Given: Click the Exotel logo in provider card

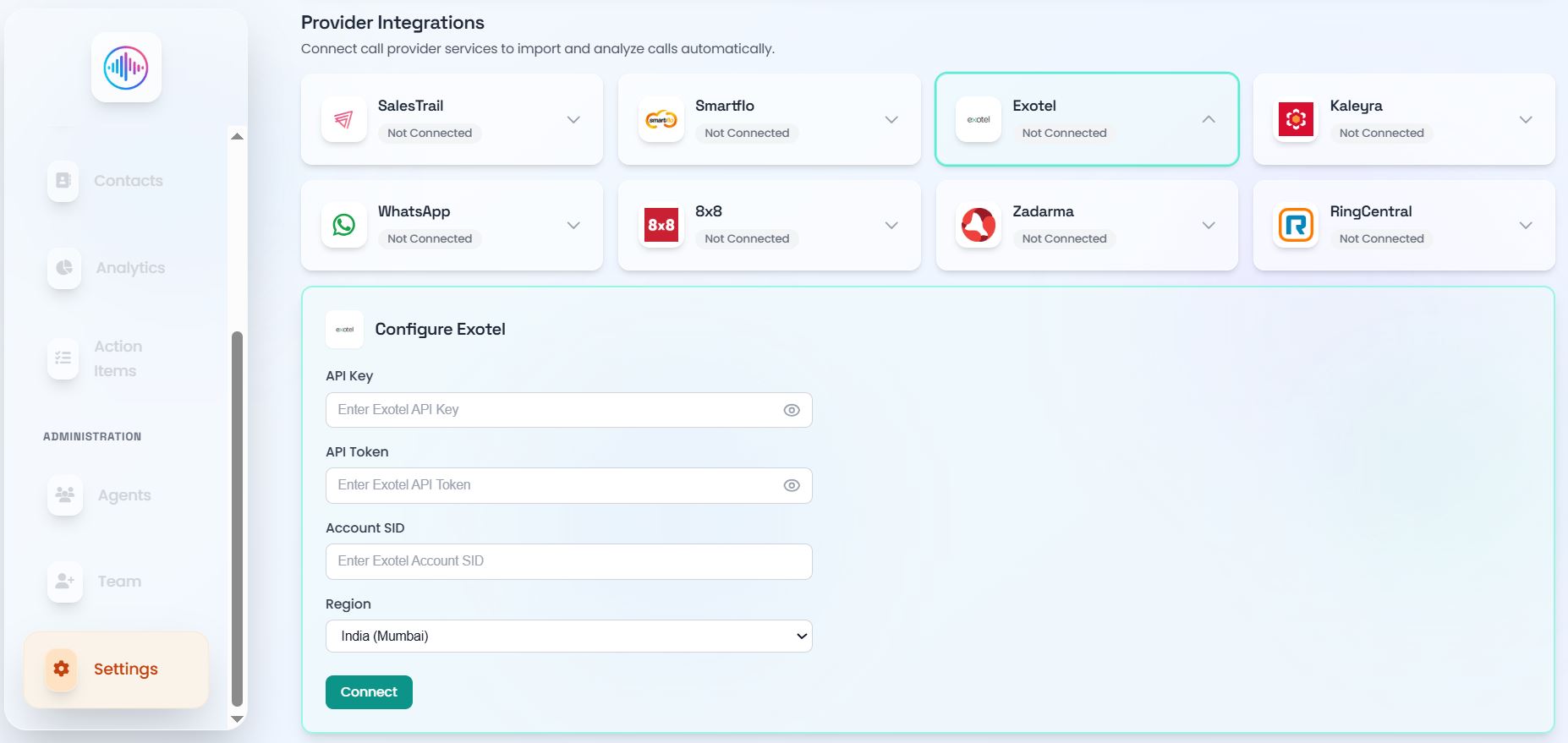Looking at the screenshot, I should tap(979, 119).
